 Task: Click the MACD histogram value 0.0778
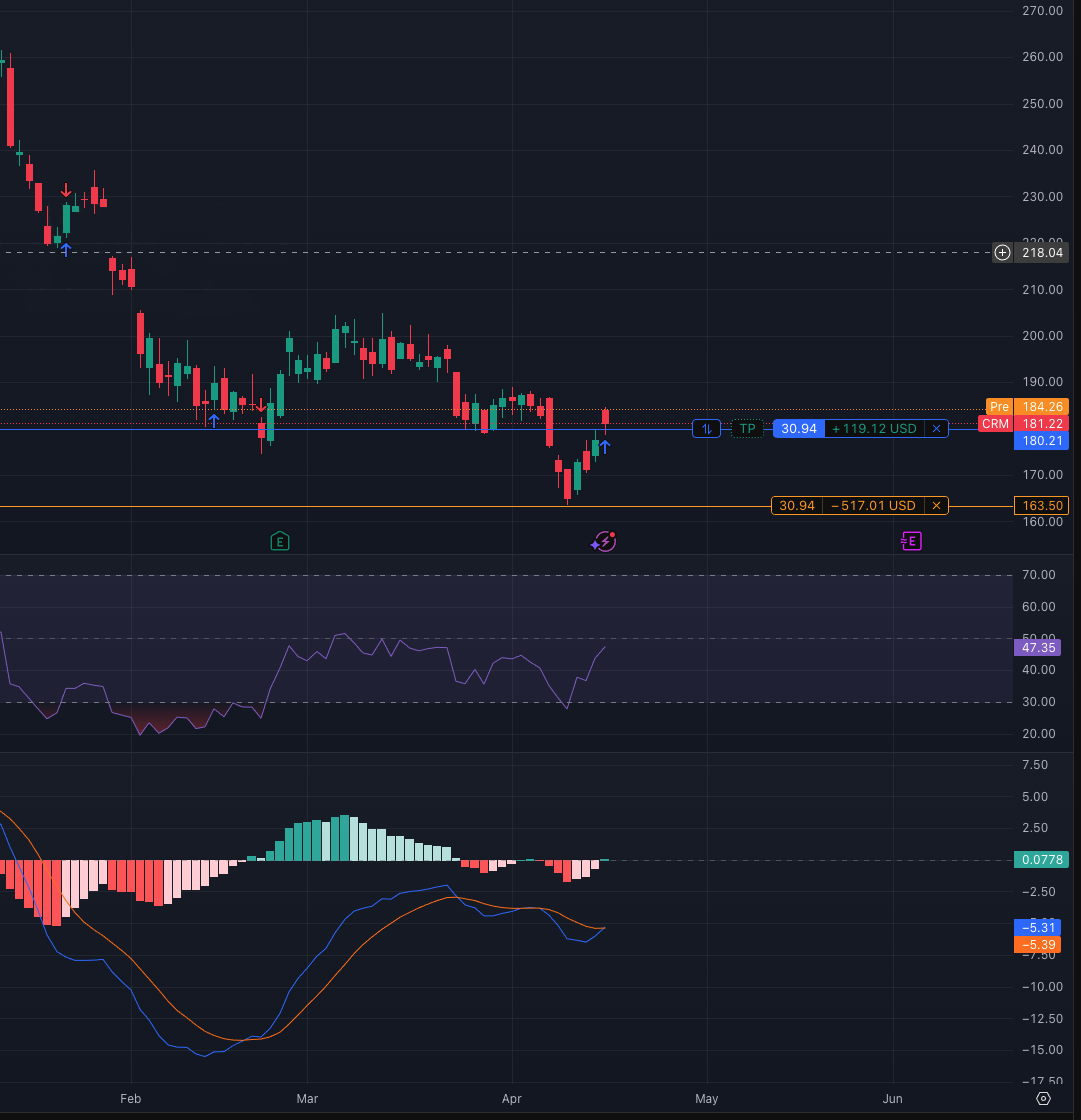pos(1042,859)
